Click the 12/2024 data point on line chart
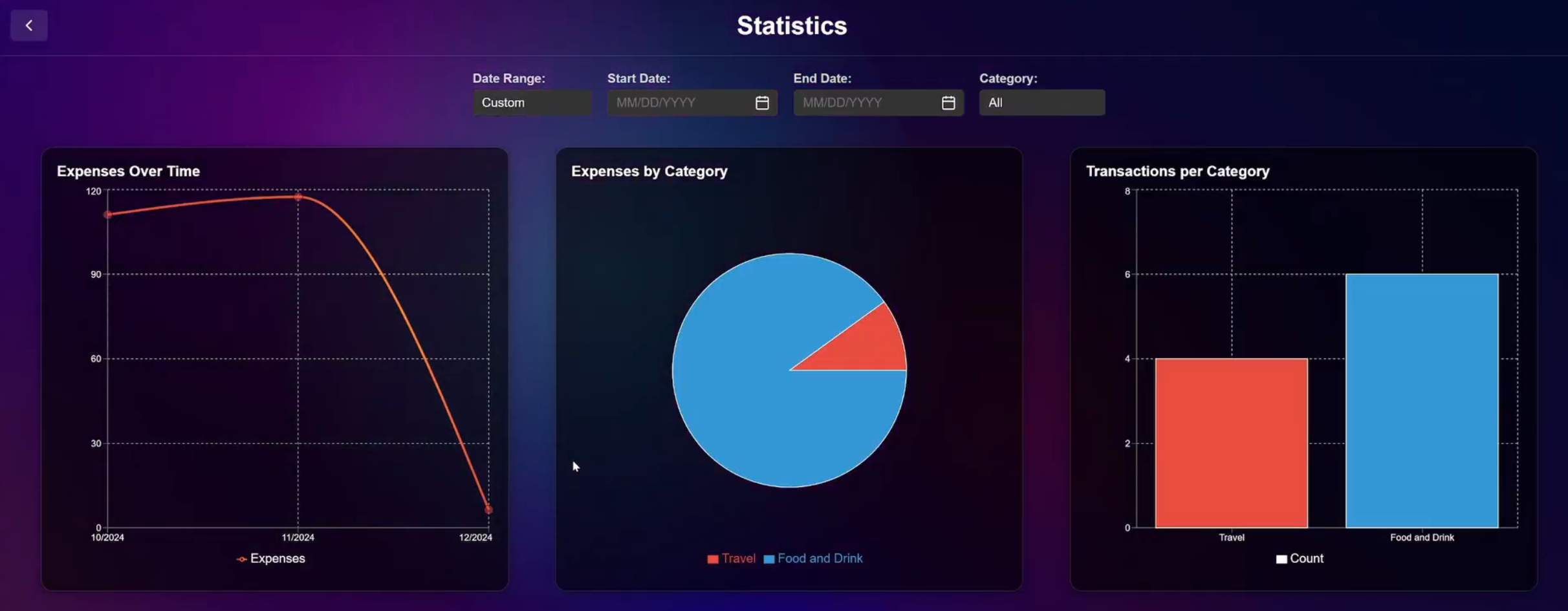The height and width of the screenshot is (611, 1568). pyautogui.click(x=488, y=509)
